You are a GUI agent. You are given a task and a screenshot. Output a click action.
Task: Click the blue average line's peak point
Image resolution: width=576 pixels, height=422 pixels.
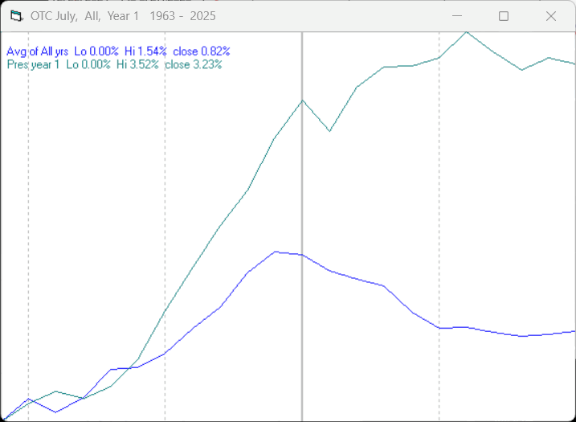tap(275, 252)
